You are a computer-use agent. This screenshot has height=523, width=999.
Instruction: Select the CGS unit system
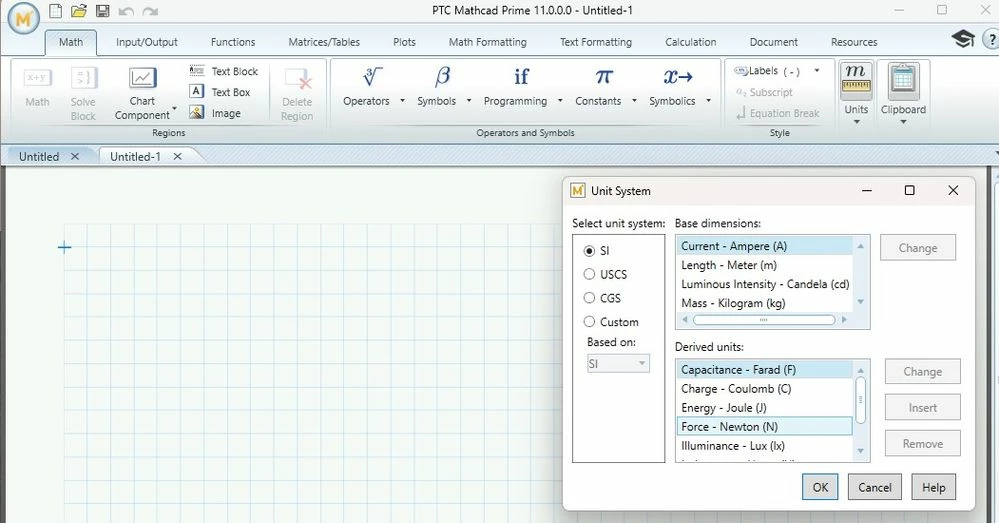589,298
